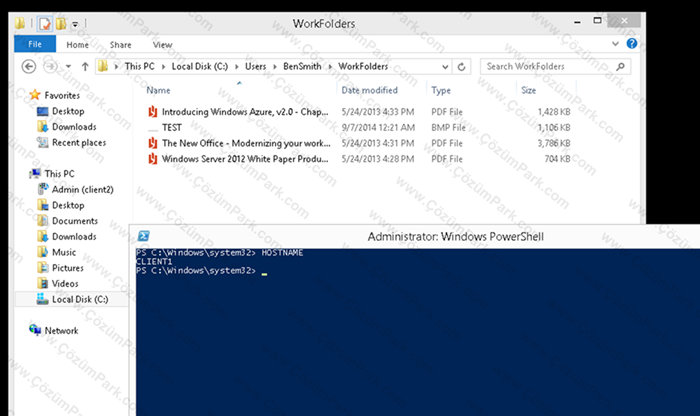Viewport: 700px width, 416px height.
Task: Select Network in navigation pane
Action: coord(61,331)
